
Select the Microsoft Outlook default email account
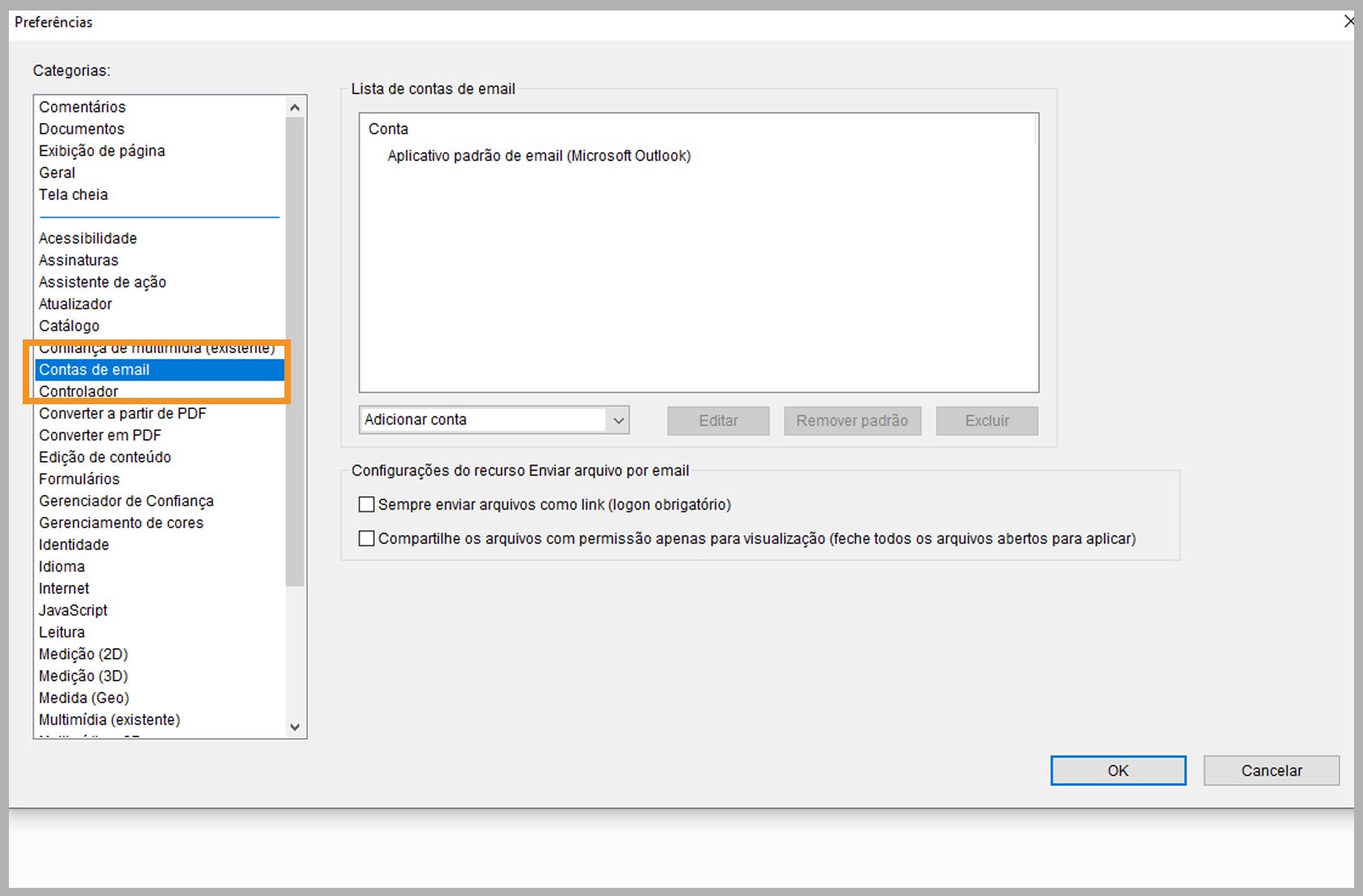(x=539, y=156)
